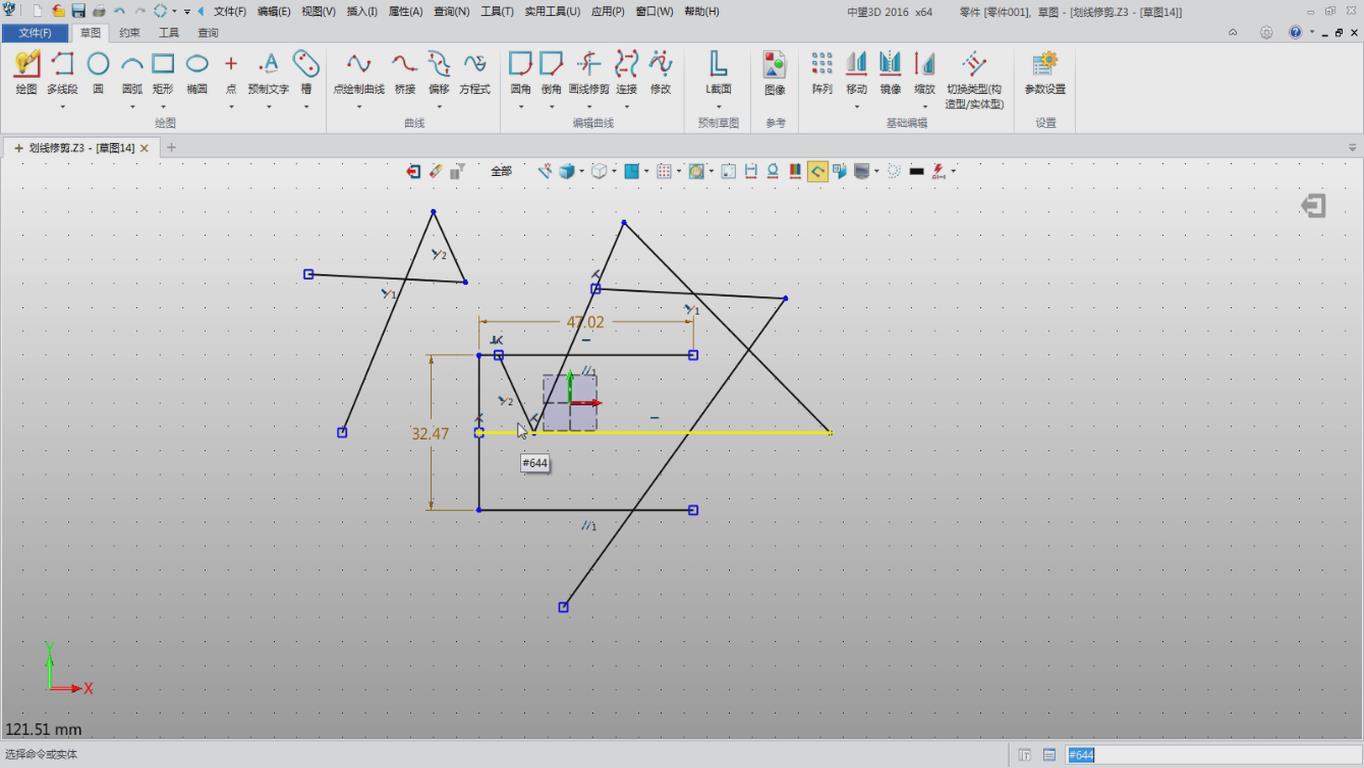
Task: Switch to the 约束 ribbon tab
Action: 130,33
